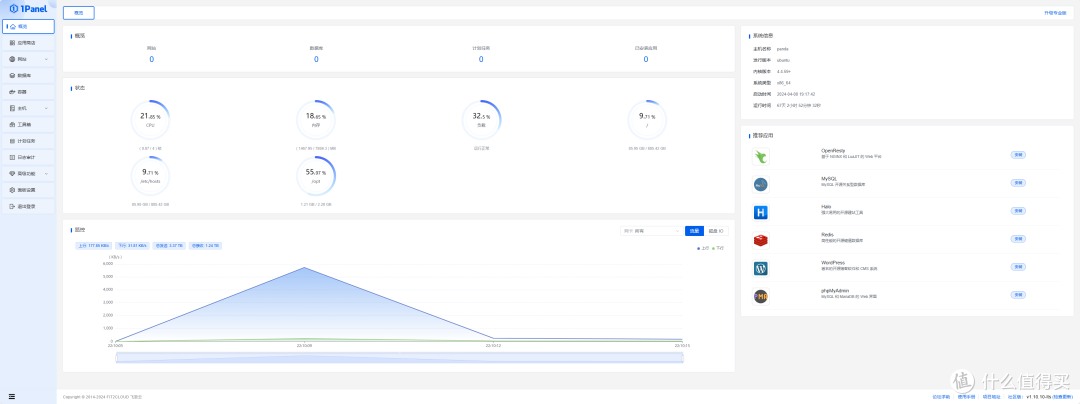Click right handle of chart zoom slider
Viewport: 1080px width, 404px height.
[x=683, y=357]
